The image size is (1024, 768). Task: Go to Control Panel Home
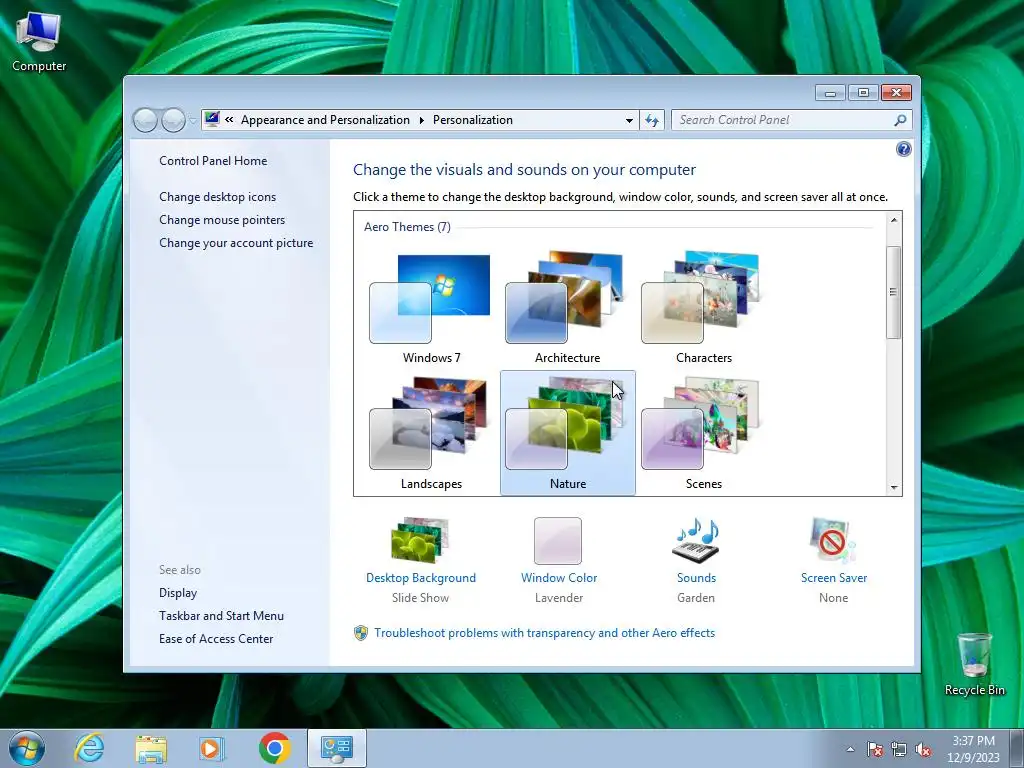click(213, 161)
